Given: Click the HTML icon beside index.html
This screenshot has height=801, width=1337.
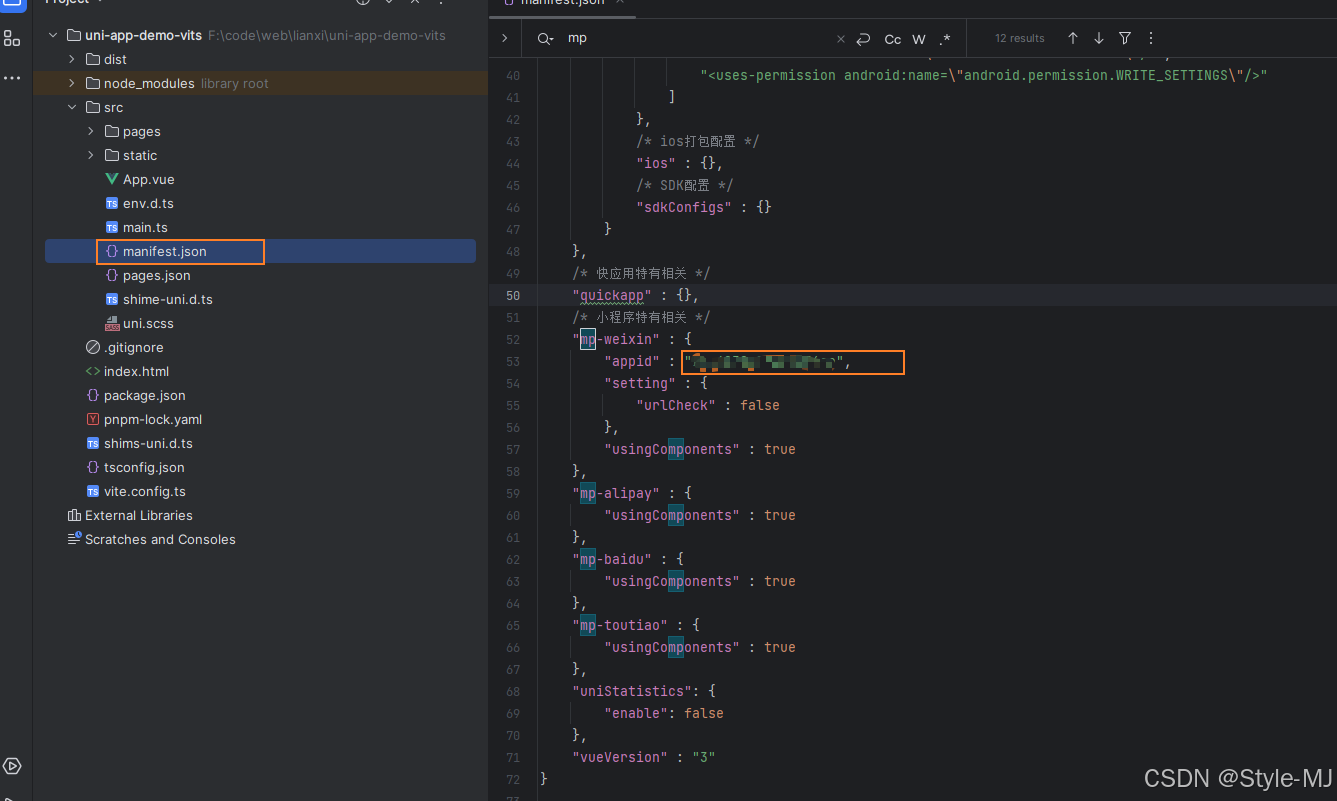Looking at the screenshot, I should (x=93, y=371).
